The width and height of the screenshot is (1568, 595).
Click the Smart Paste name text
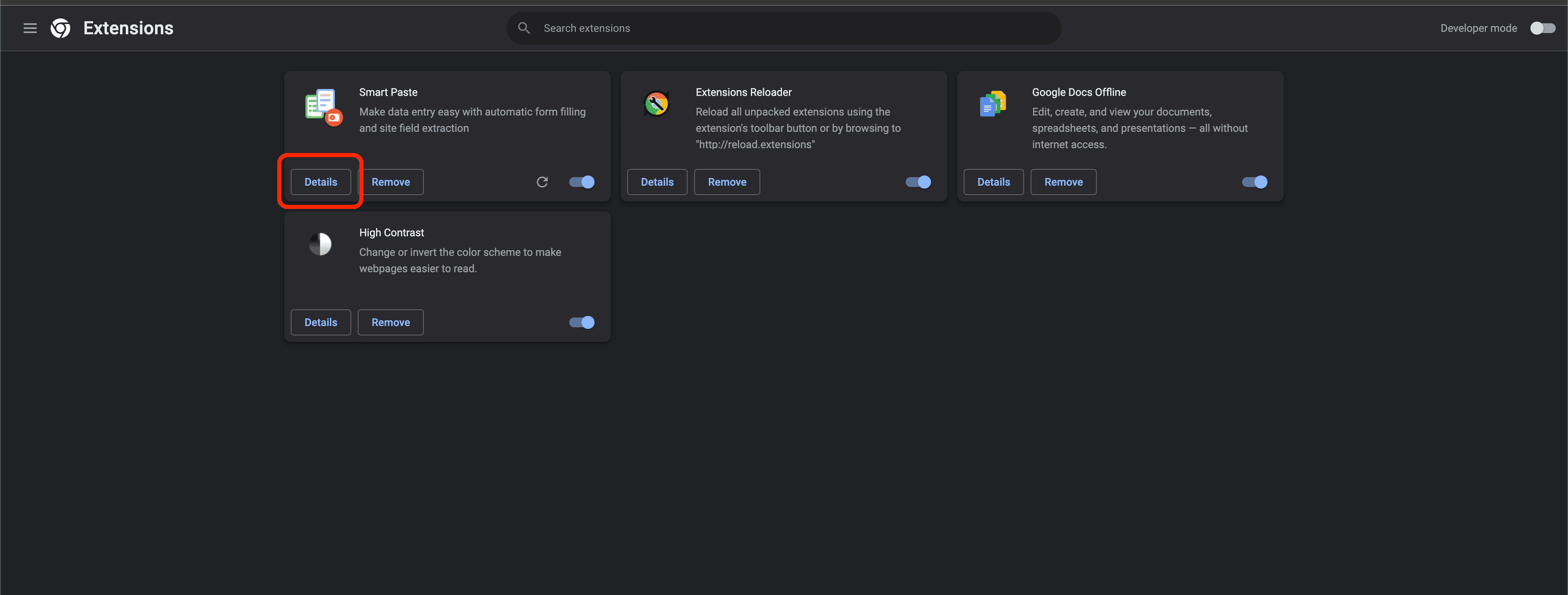pyautogui.click(x=388, y=92)
